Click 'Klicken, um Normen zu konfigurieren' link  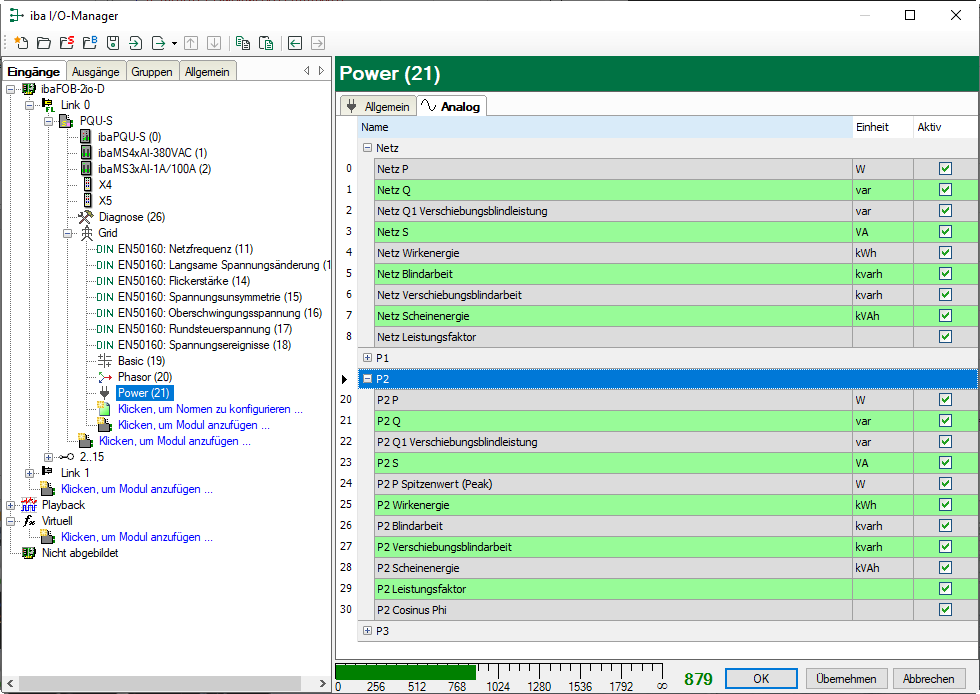pyautogui.click(x=209, y=409)
